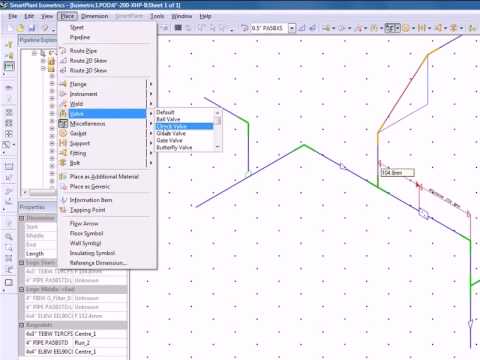Image resolution: width=480 pixels, height=360 pixels.
Task: Select Wall Symbol entry
Action: [107, 243]
